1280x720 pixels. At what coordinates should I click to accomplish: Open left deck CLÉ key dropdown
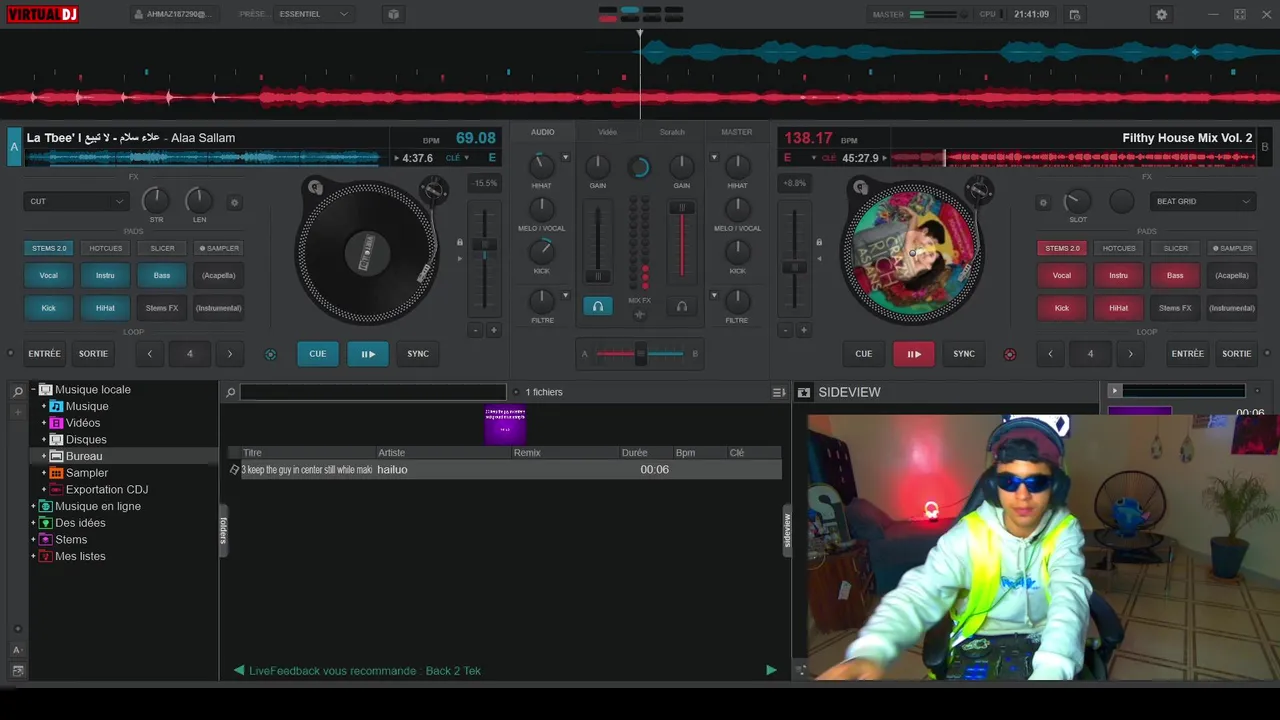(457, 158)
